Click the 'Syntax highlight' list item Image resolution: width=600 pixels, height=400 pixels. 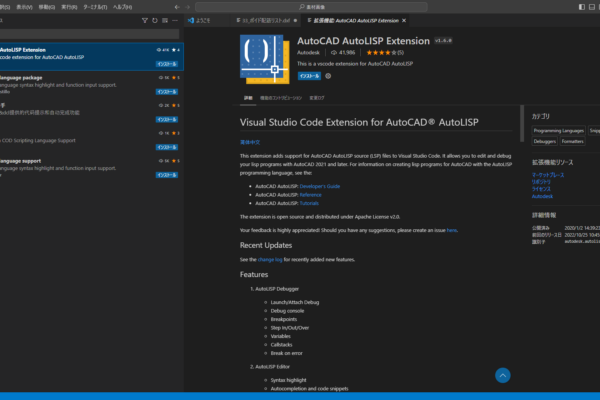289,380
